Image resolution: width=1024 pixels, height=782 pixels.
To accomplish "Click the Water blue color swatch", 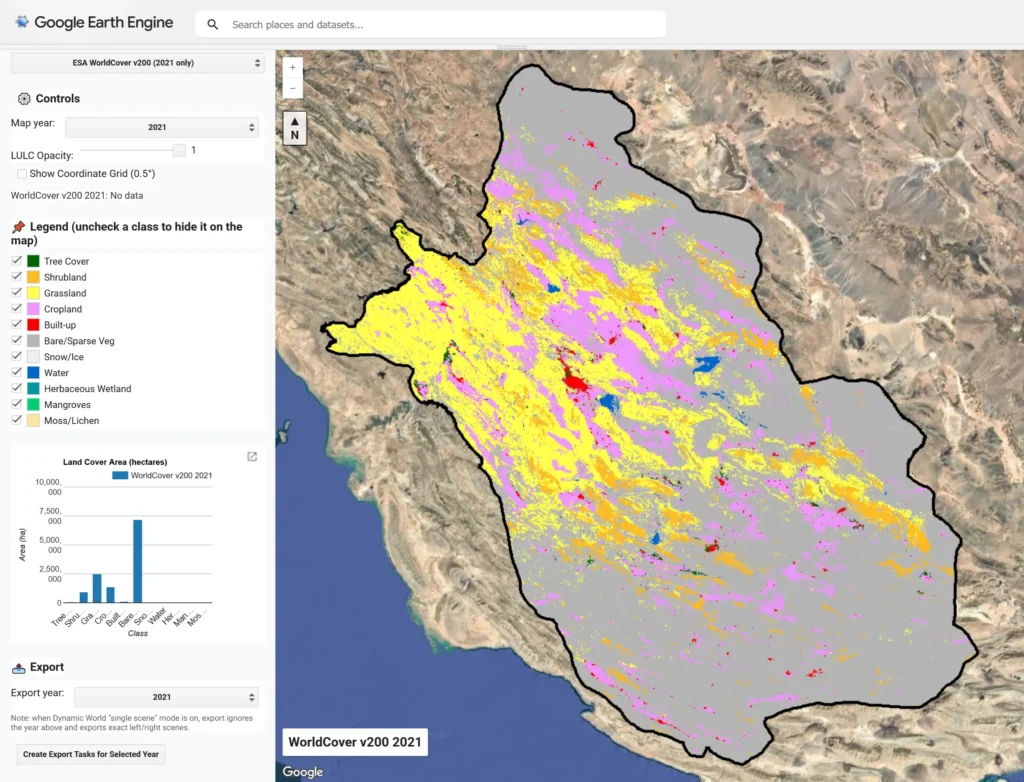I will 33,373.
